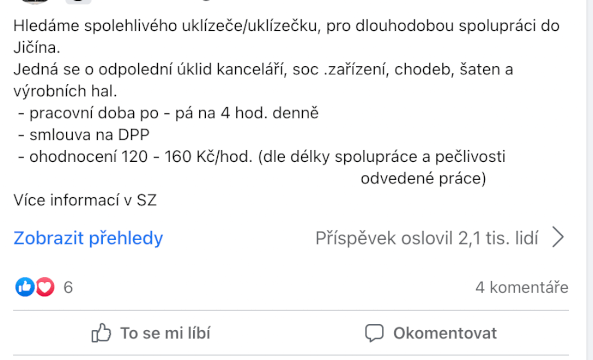Click the speech bubble comment icon

(374, 333)
